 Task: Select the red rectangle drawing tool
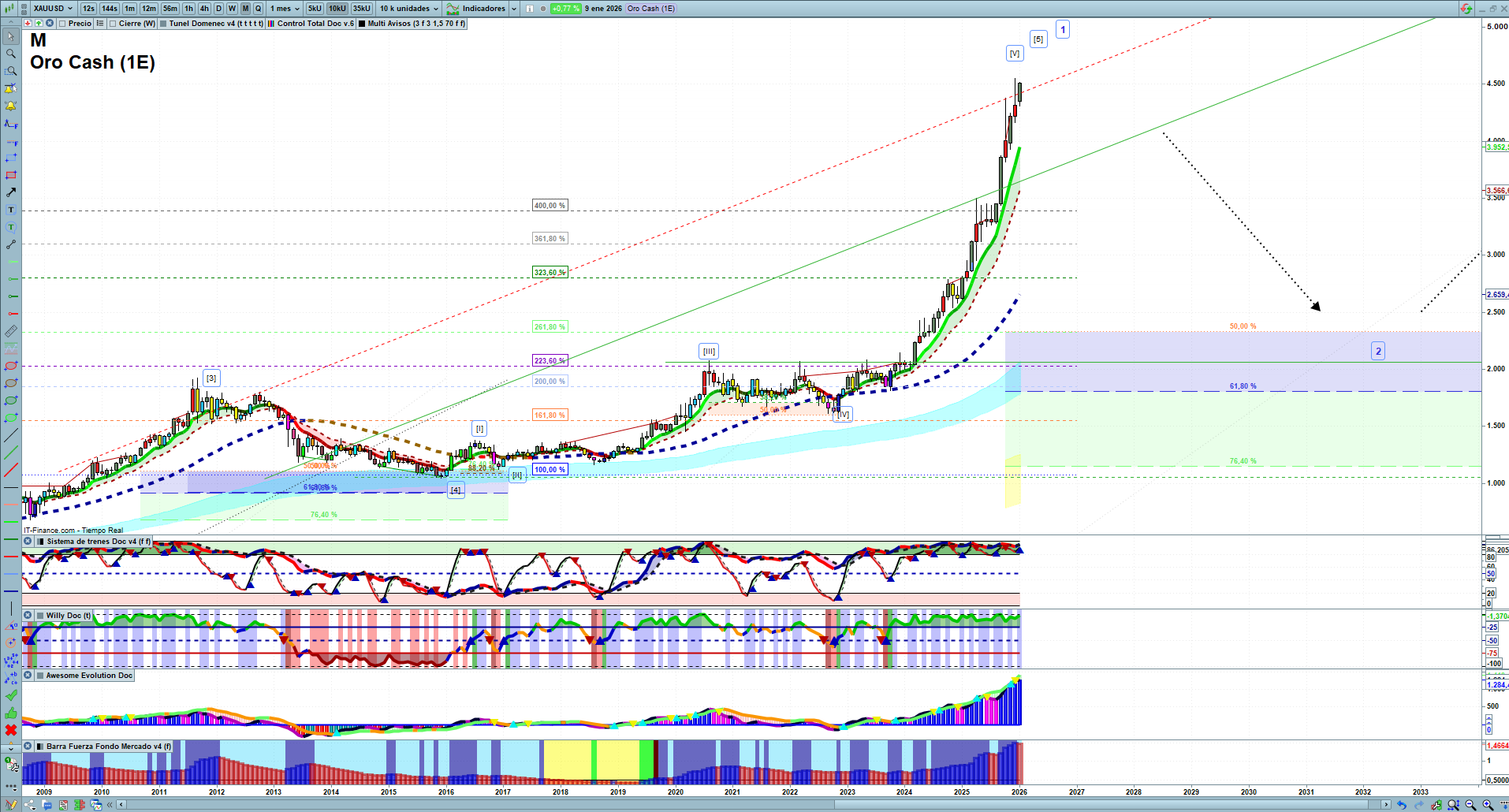[x=11, y=175]
